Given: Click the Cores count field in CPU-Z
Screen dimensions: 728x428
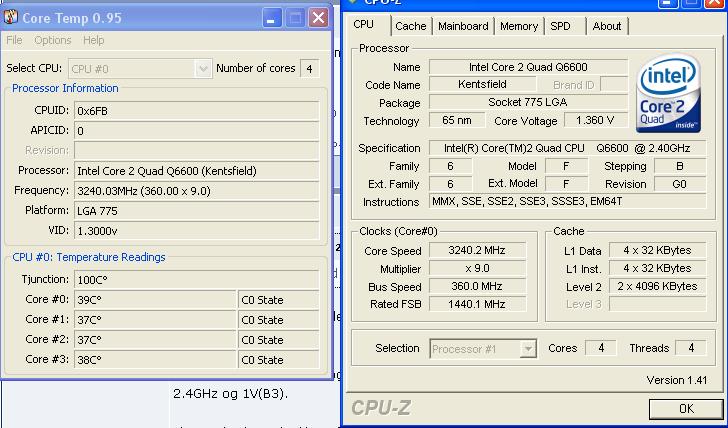Looking at the screenshot, I should [601, 348].
